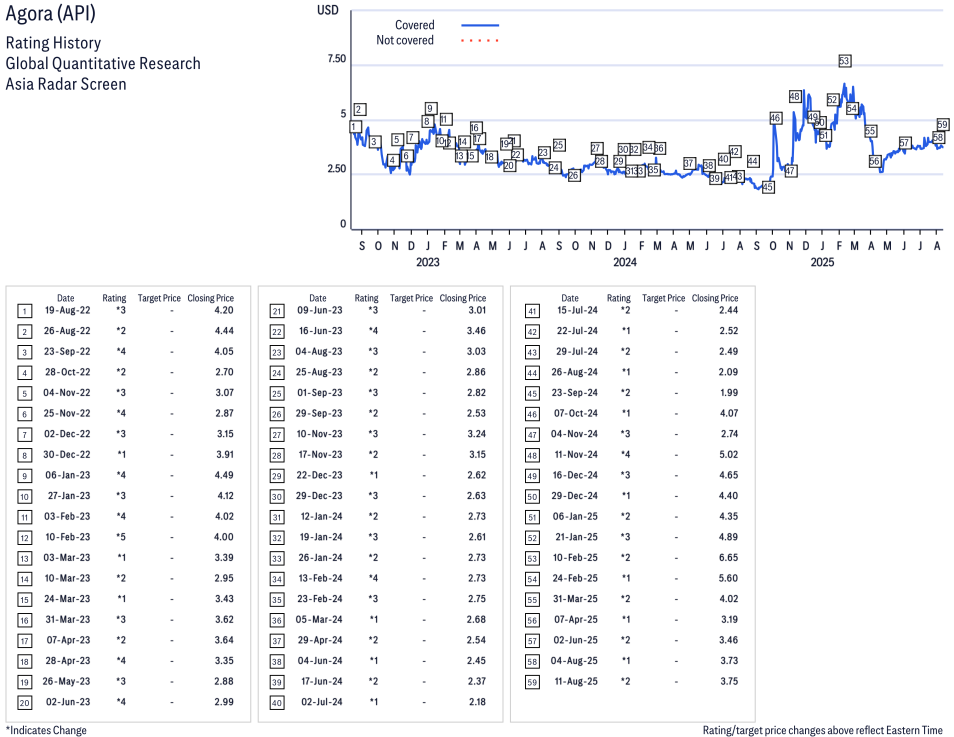Select the 'Covered' legend label
The height and width of the screenshot is (737, 954).
(414, 25)
